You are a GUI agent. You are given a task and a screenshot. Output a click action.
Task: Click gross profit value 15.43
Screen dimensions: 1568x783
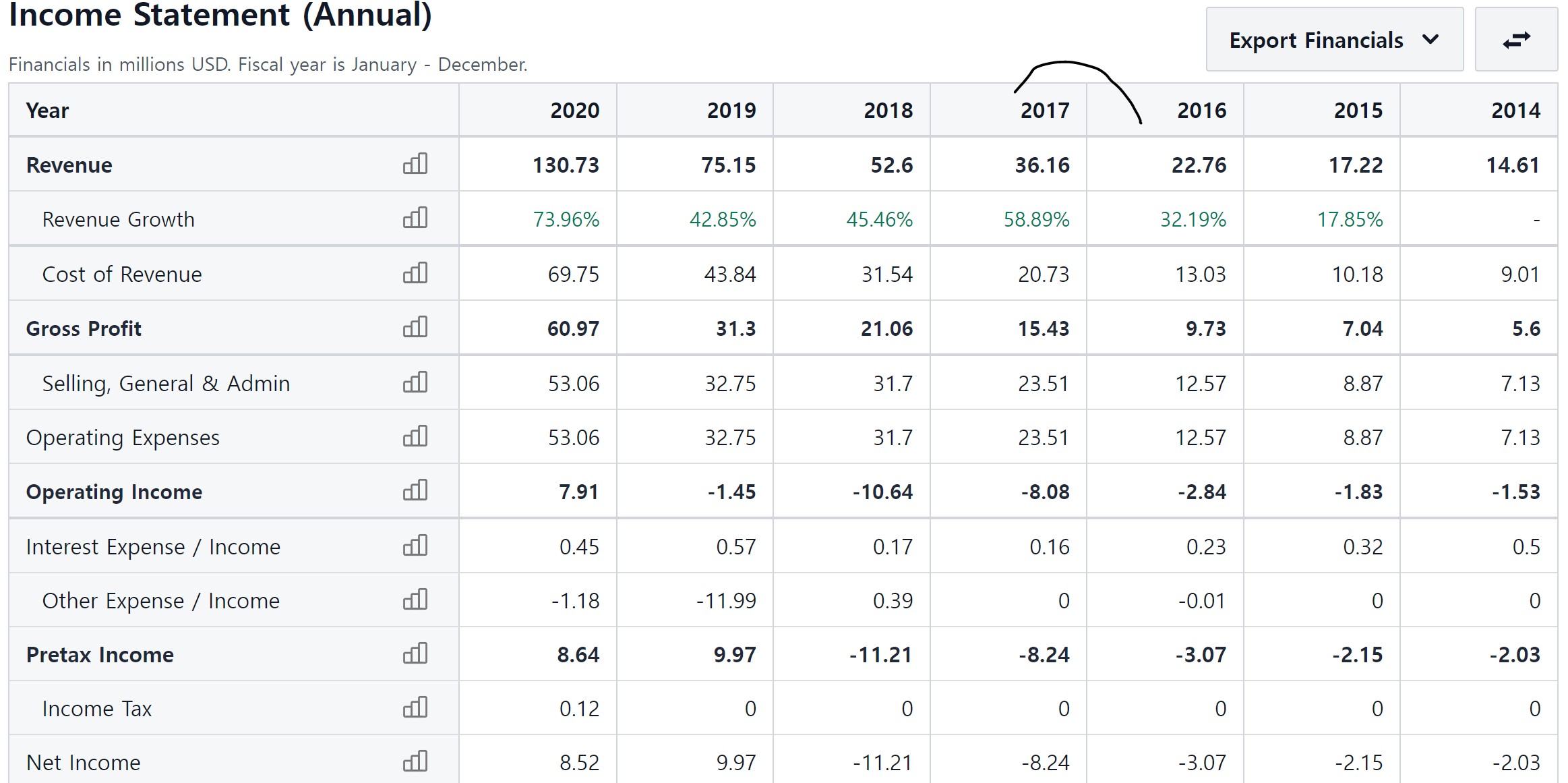point(1044,328)
